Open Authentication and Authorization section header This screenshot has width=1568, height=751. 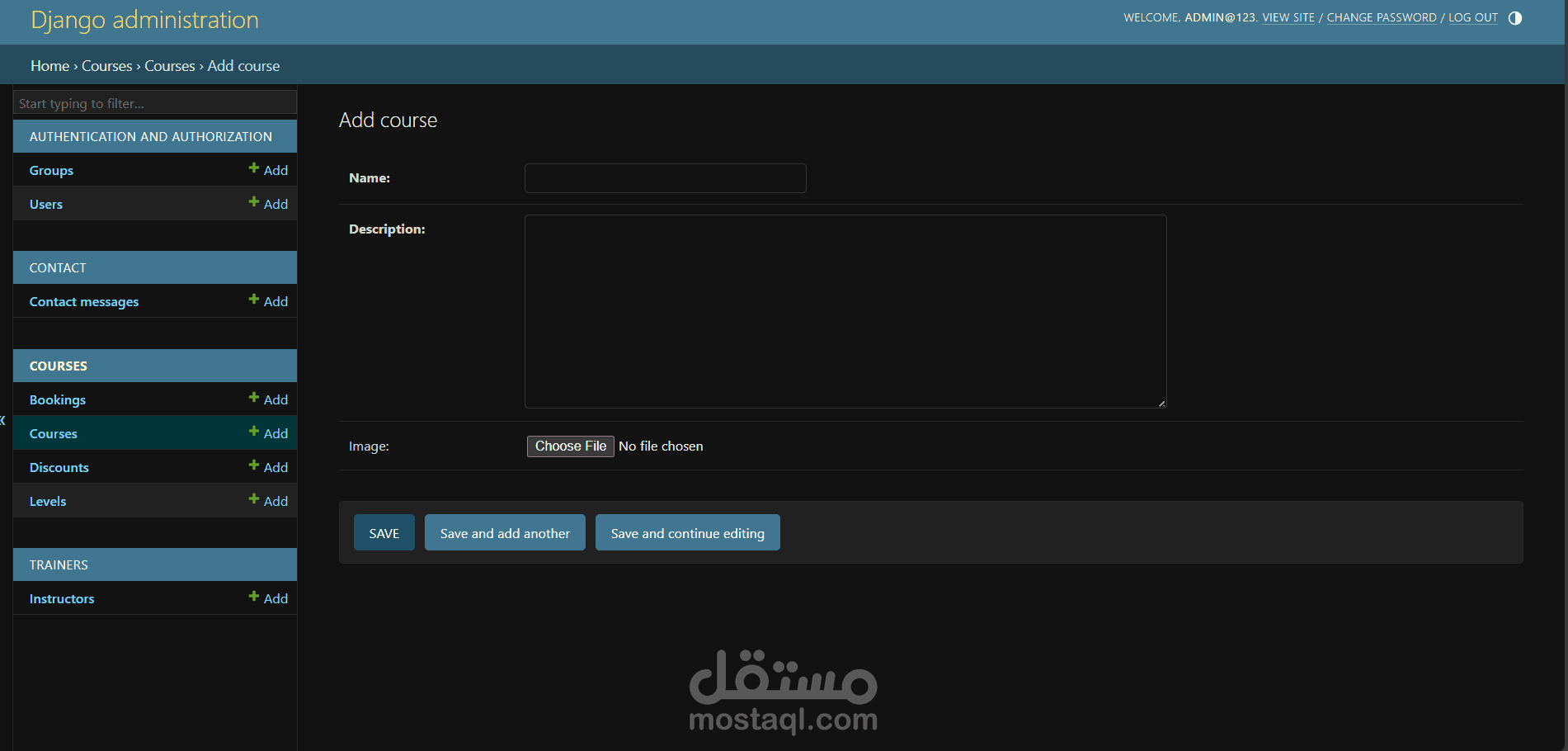pos(151,137)
